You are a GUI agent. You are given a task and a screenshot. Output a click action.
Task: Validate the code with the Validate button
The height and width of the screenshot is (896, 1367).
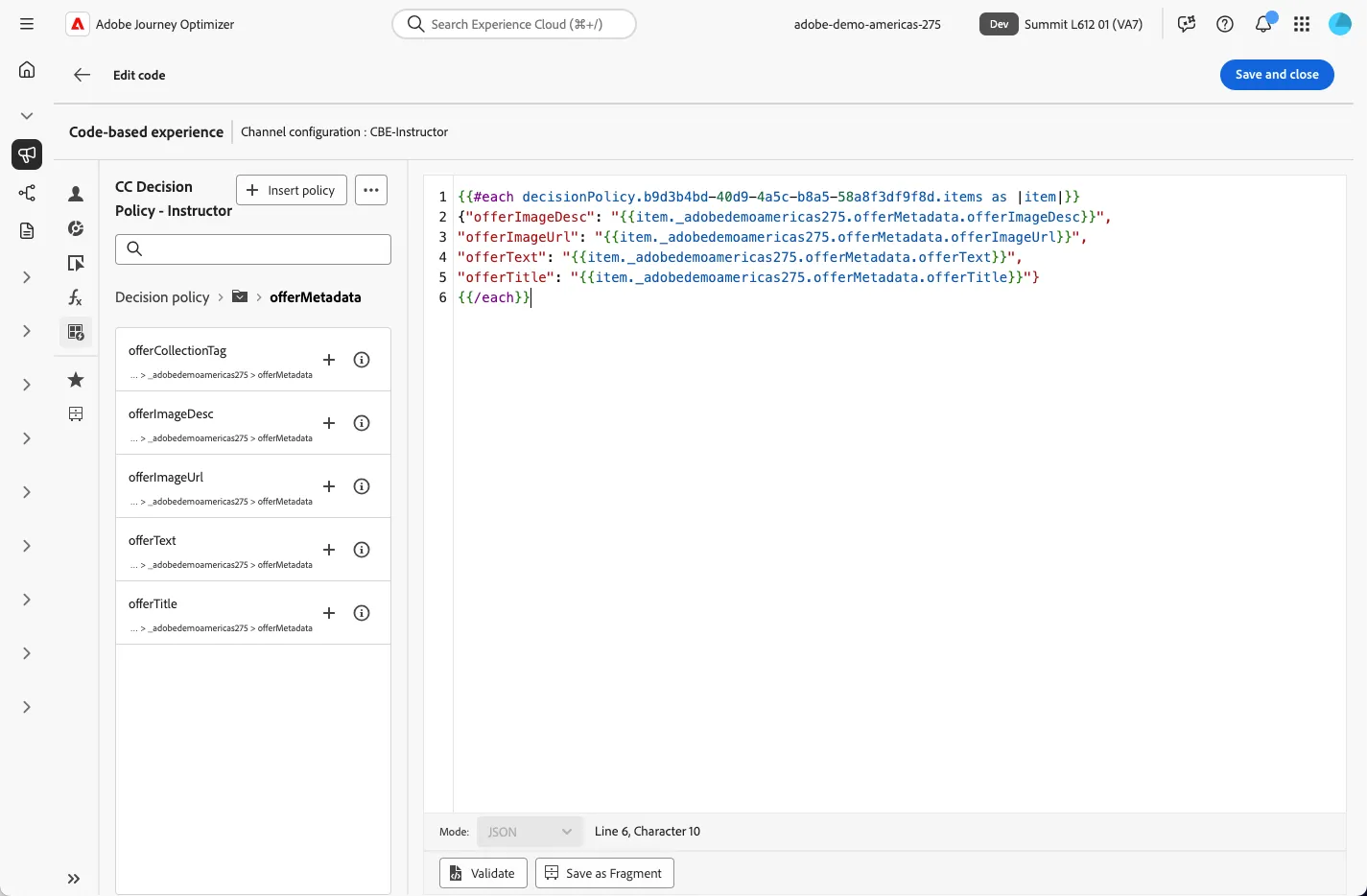(483, 873)
